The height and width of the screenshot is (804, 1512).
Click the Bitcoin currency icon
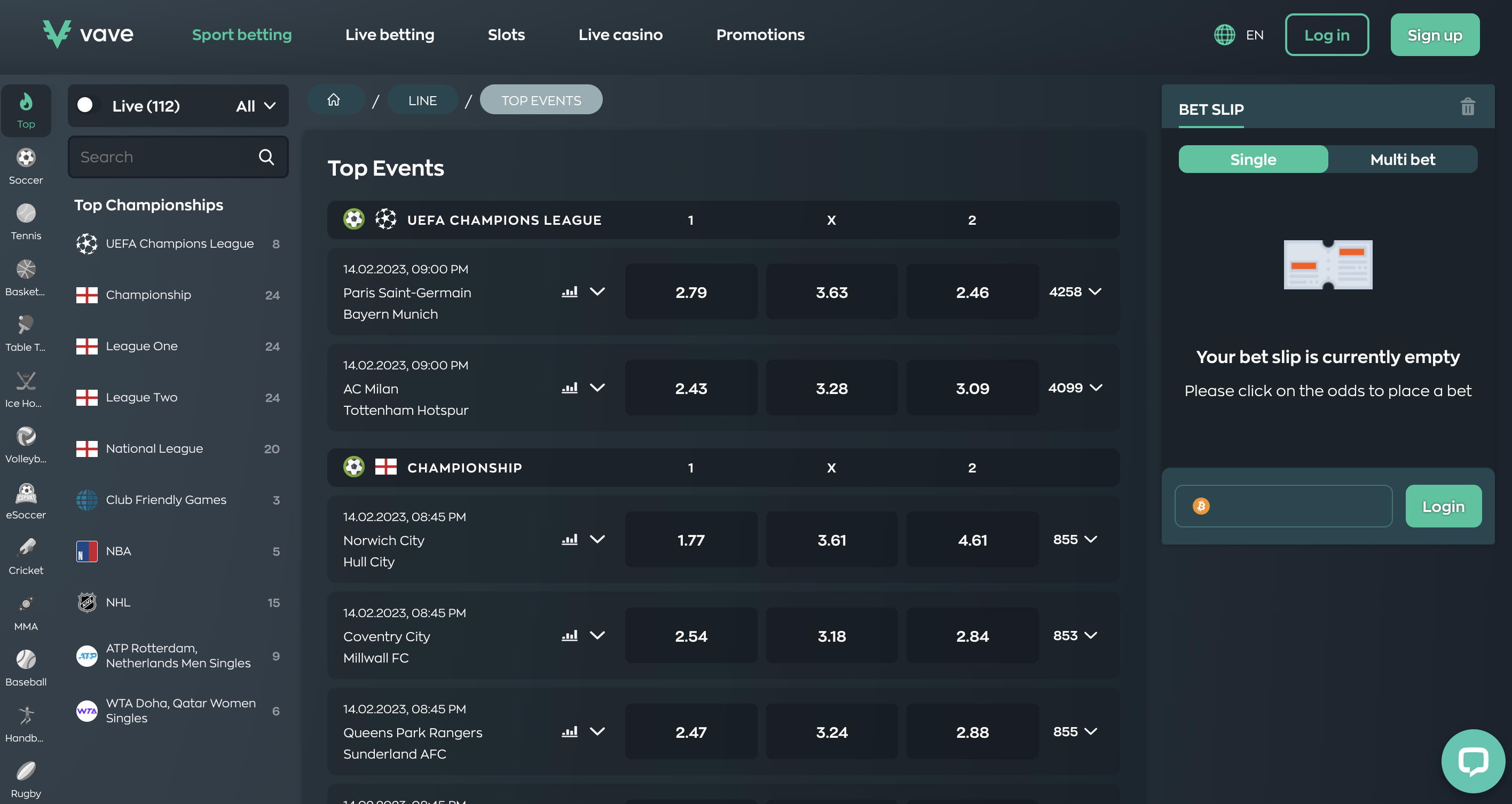1201,506
